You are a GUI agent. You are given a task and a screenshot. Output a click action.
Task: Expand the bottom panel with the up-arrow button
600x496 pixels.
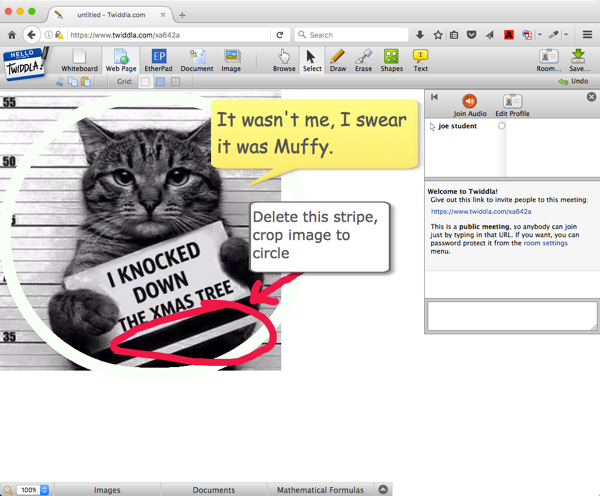(x=383, y=489)
